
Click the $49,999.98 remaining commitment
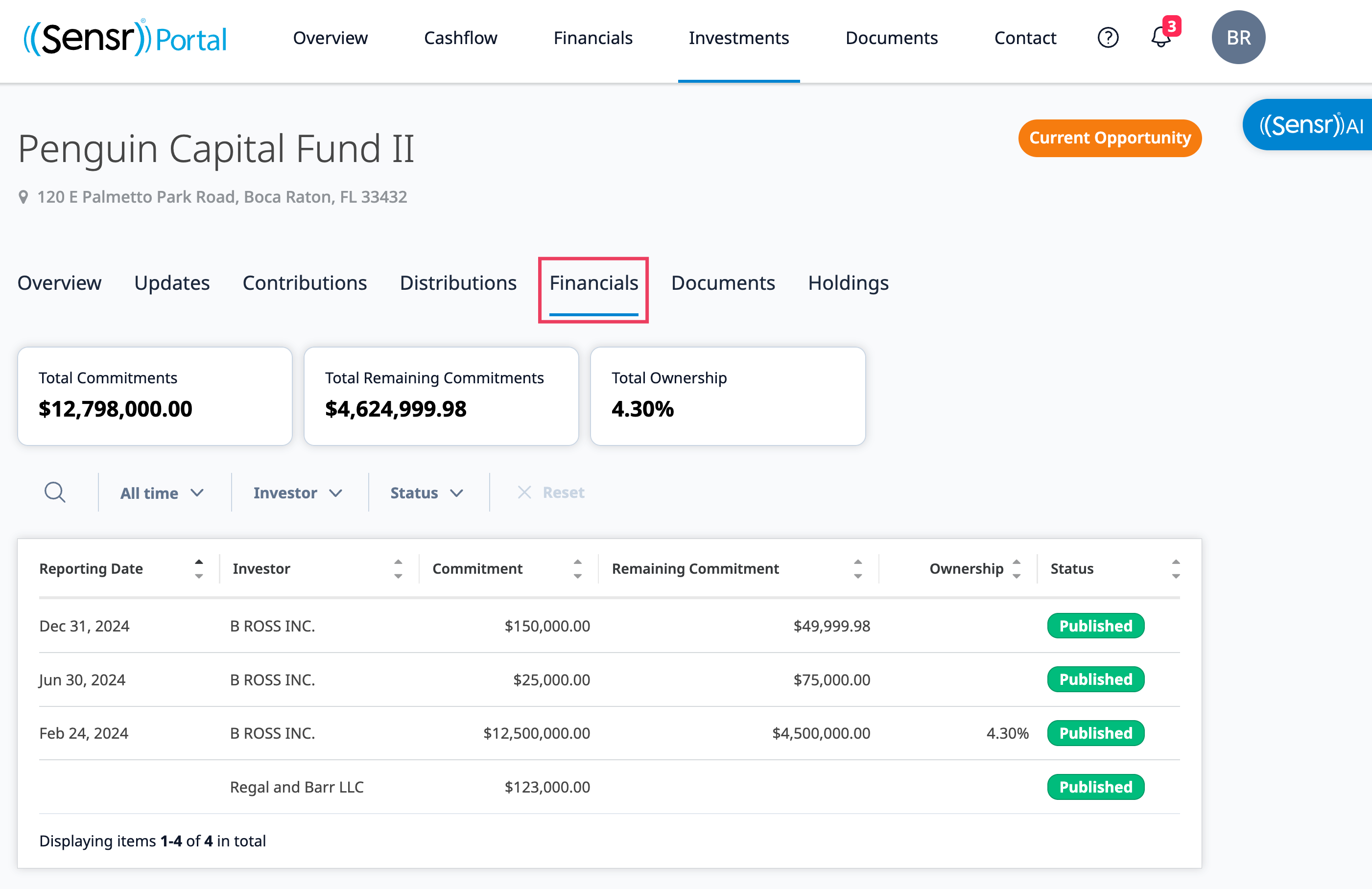[832, 626]
